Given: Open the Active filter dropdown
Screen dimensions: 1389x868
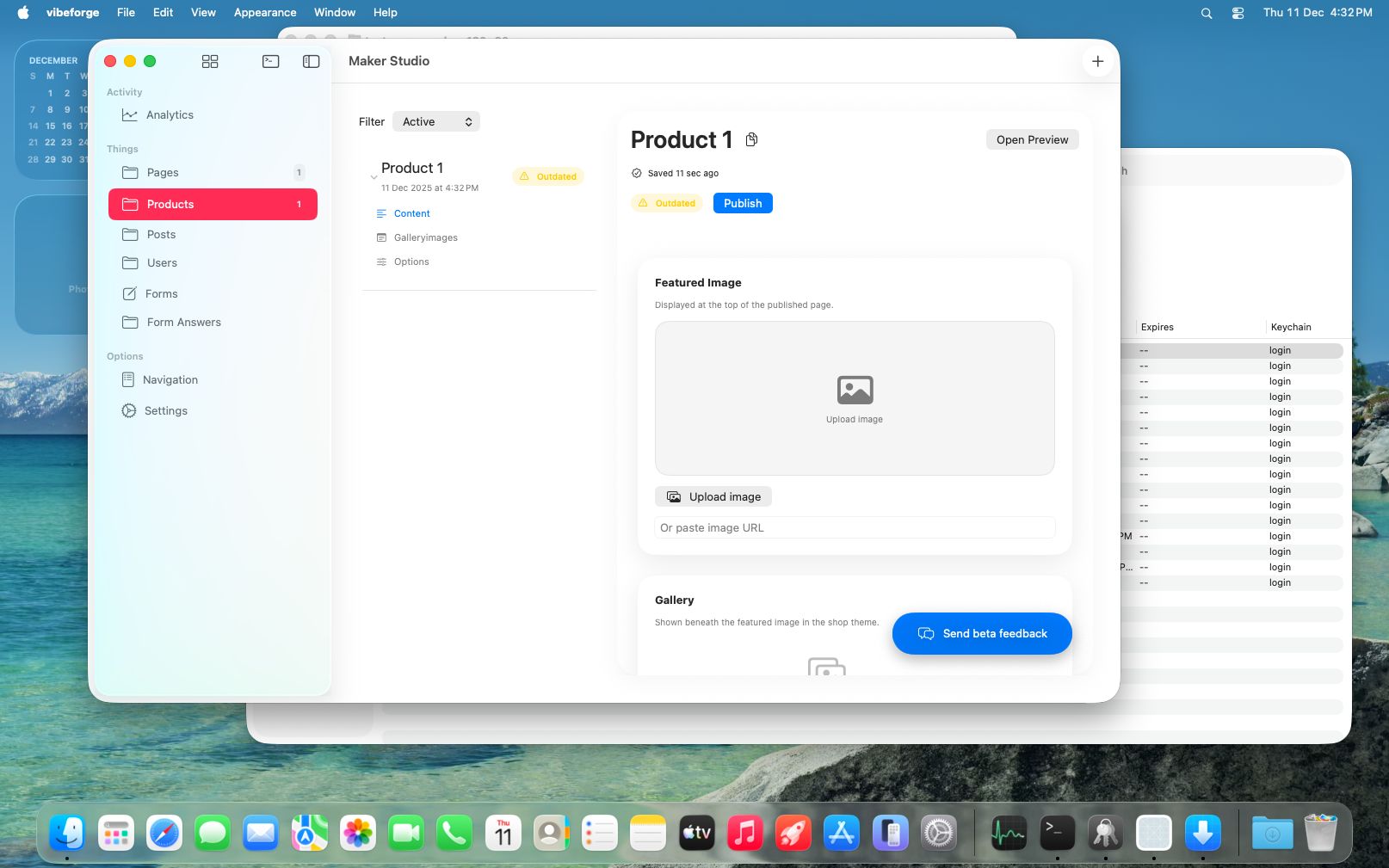Looking at the screenshot, I should (436, 122).
